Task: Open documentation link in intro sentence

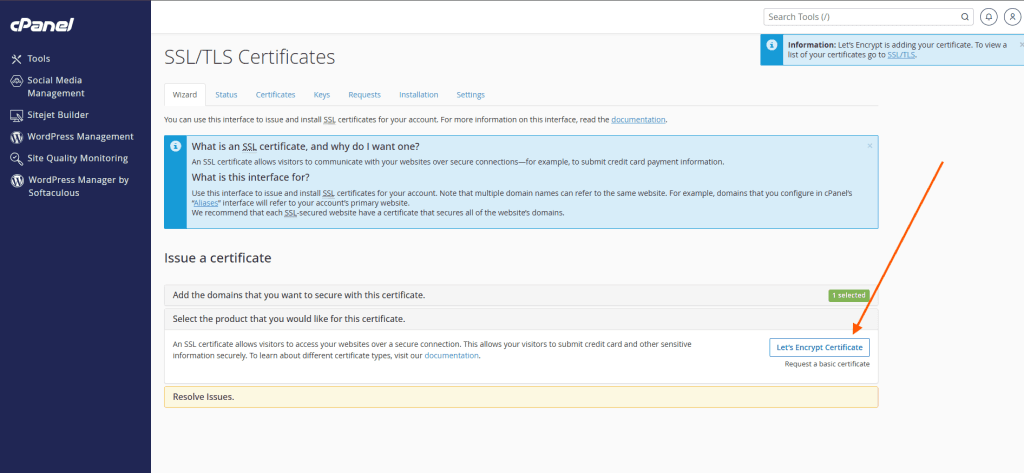Action: click(x=638, y=120)
